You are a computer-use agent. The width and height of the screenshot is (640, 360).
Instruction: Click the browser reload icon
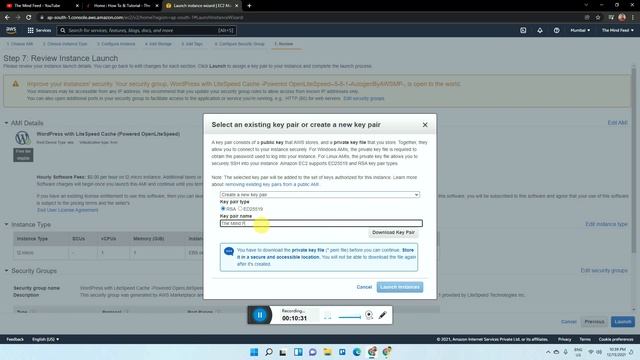tap(29, 18)
